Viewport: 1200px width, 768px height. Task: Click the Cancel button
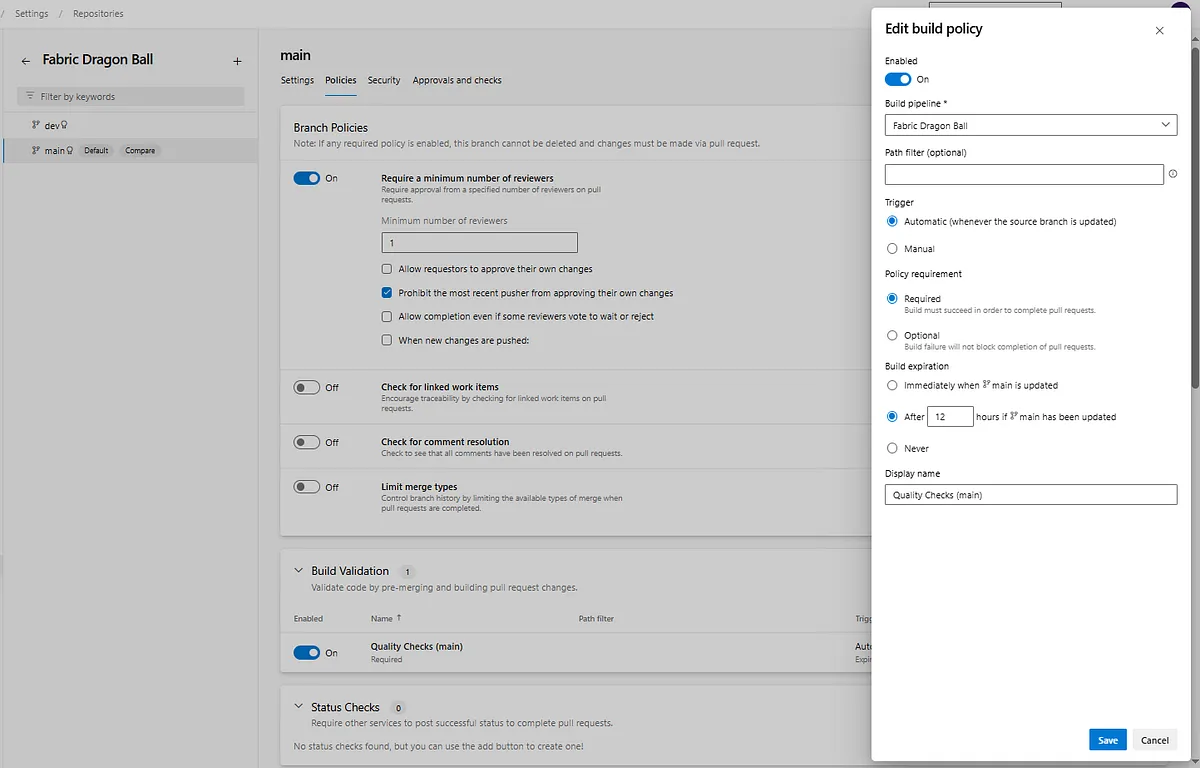pos(1155,740)
